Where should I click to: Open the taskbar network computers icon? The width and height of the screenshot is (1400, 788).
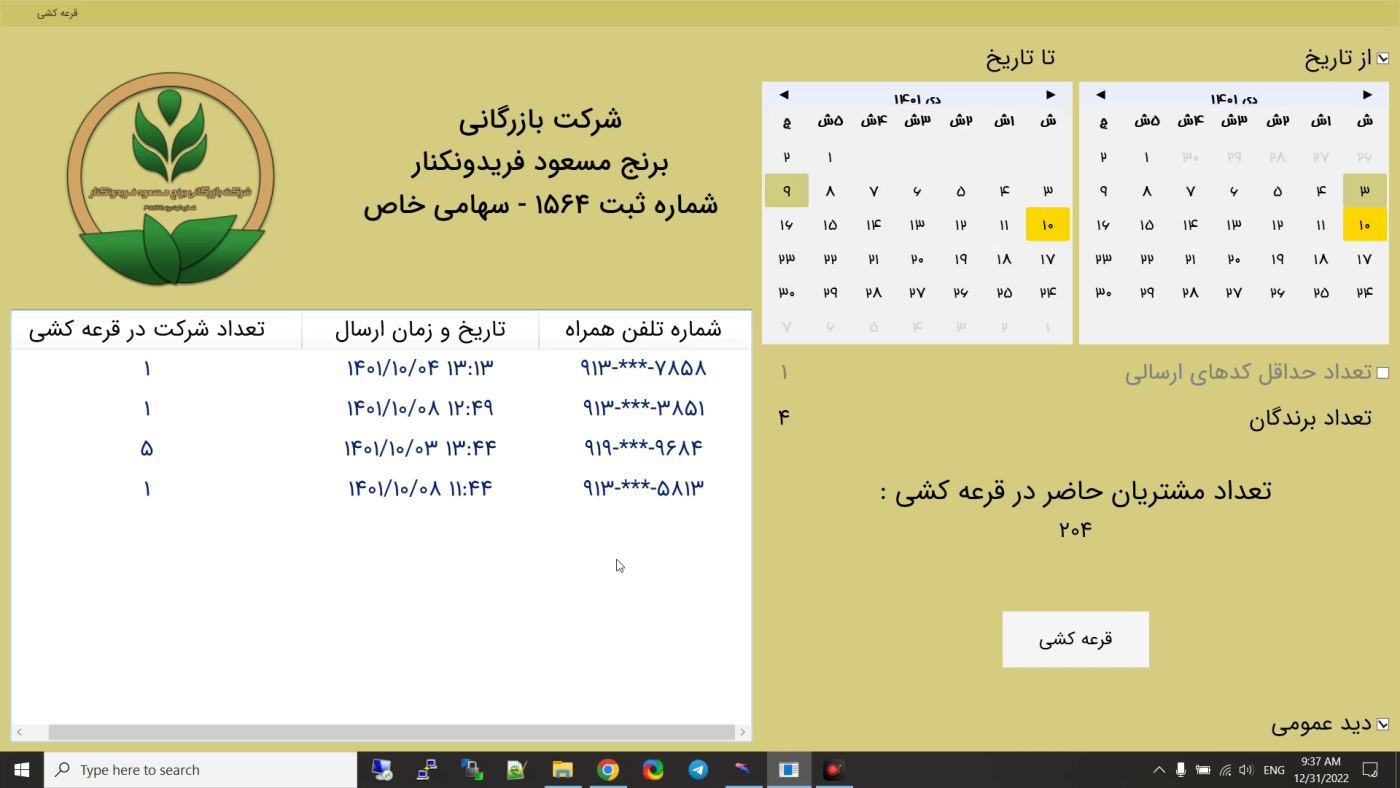pyautogui.click(x=427, y=770)
